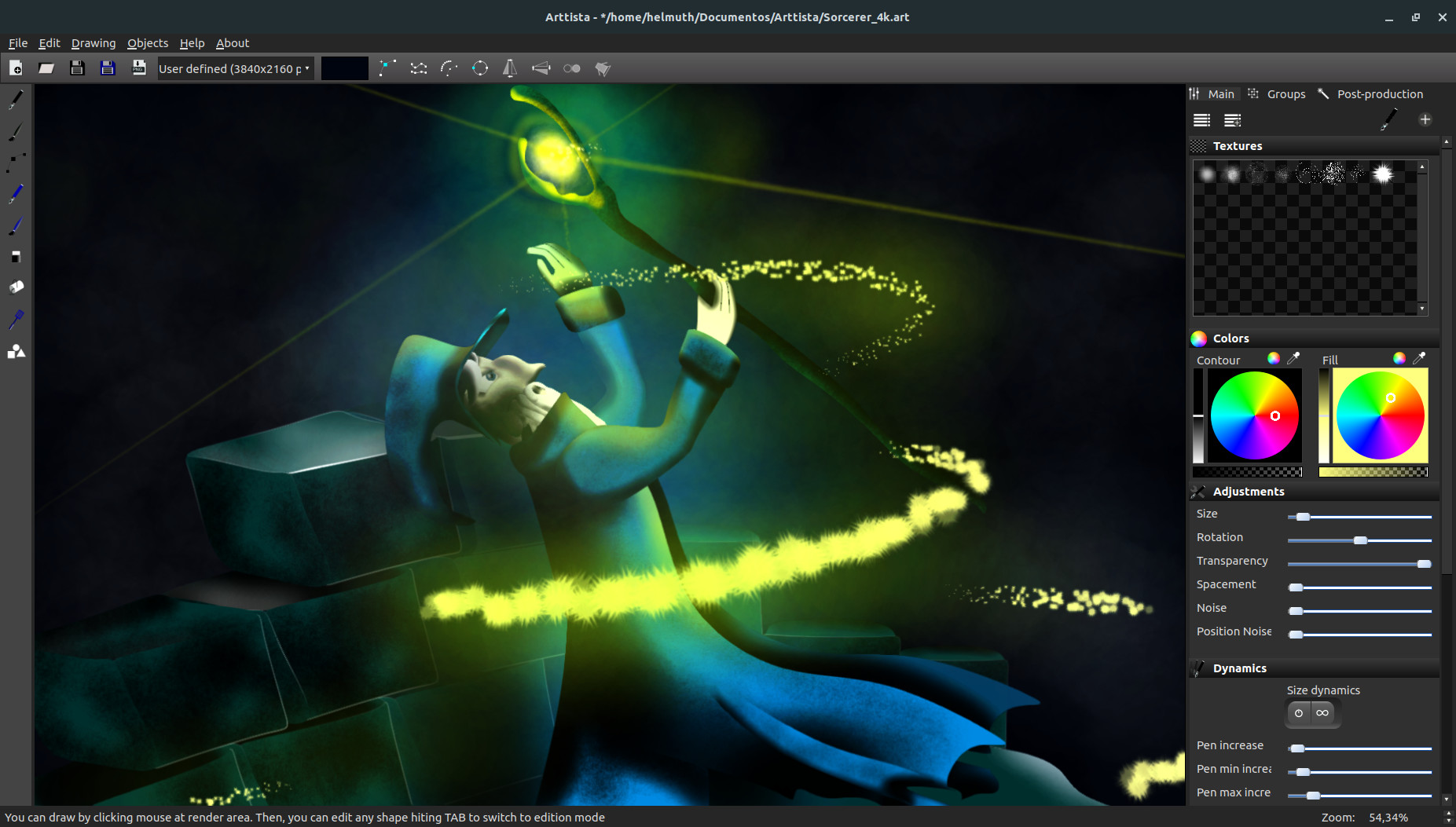Collapse the Adjustments section
Screen dimensions: 1456x827
[x=1250, y=491]
